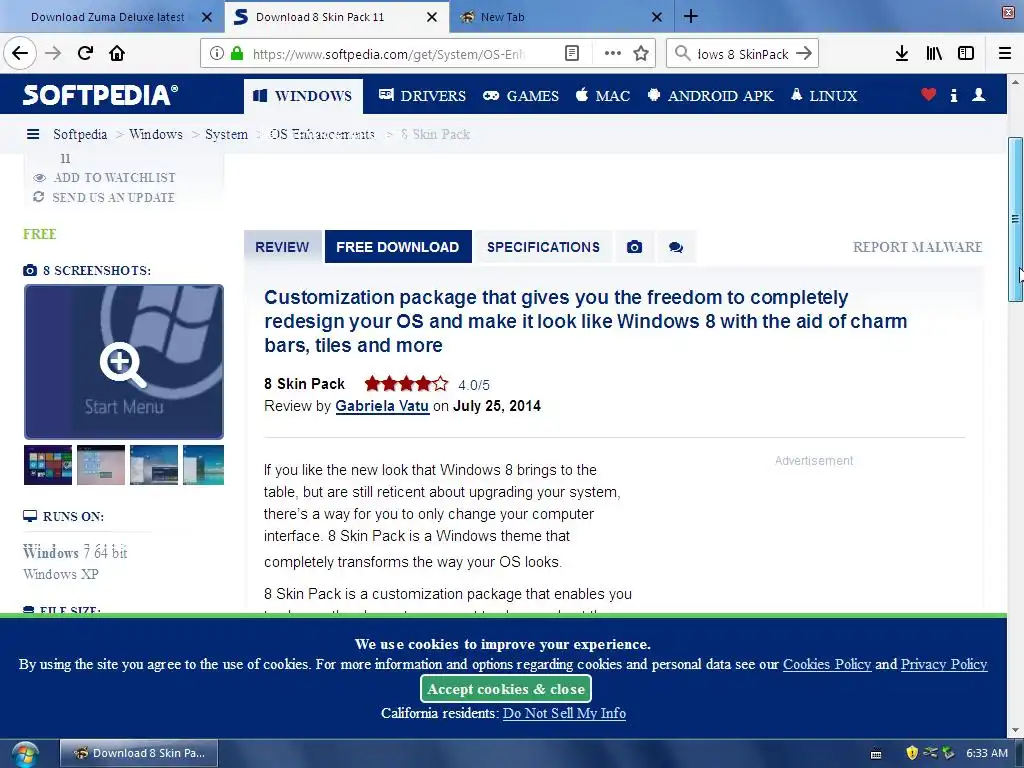
Task: Go back to the previous page
Action: (20, 53)
